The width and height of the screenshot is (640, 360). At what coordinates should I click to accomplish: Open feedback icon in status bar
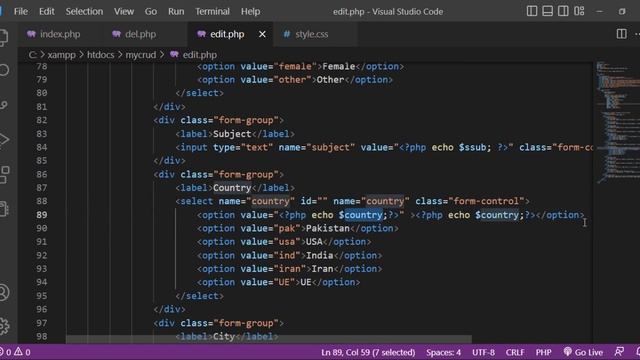pyautogui.click(x=619, y=351)
